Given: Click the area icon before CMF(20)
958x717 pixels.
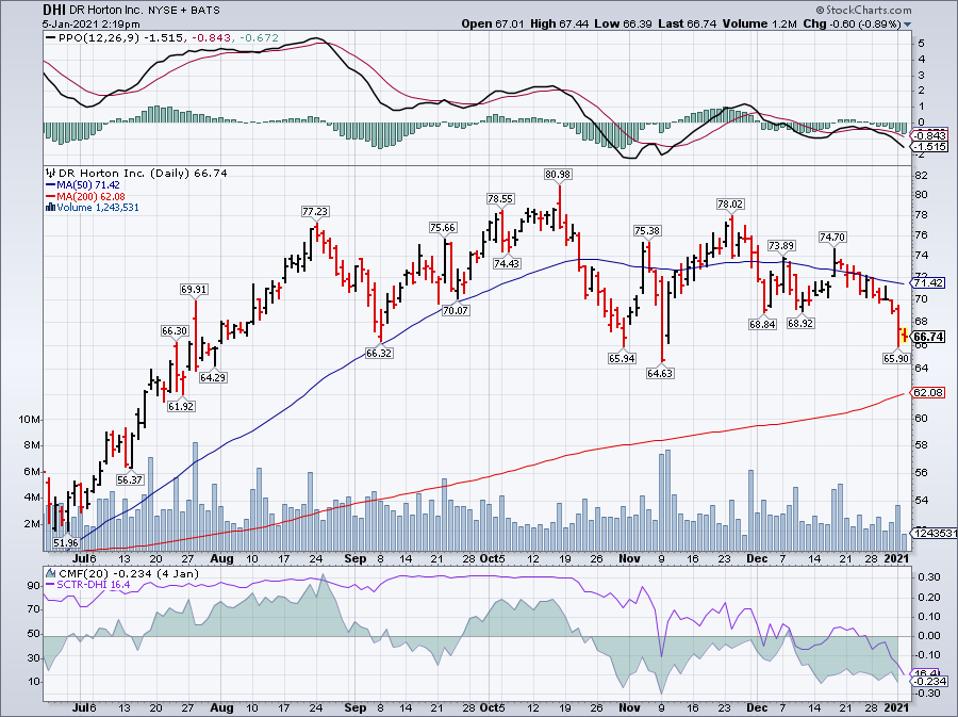Looking at the screenshot, I should tap(50, 573).
